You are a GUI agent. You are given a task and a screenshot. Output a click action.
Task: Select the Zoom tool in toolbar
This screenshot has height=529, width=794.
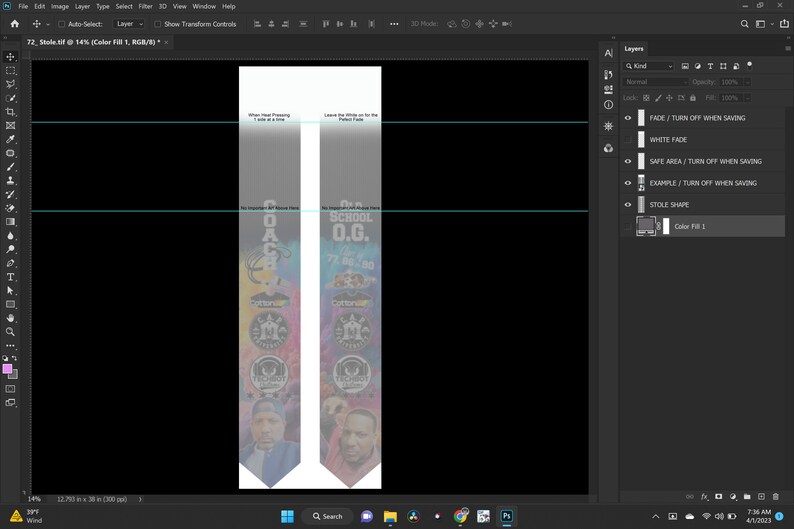10,332
